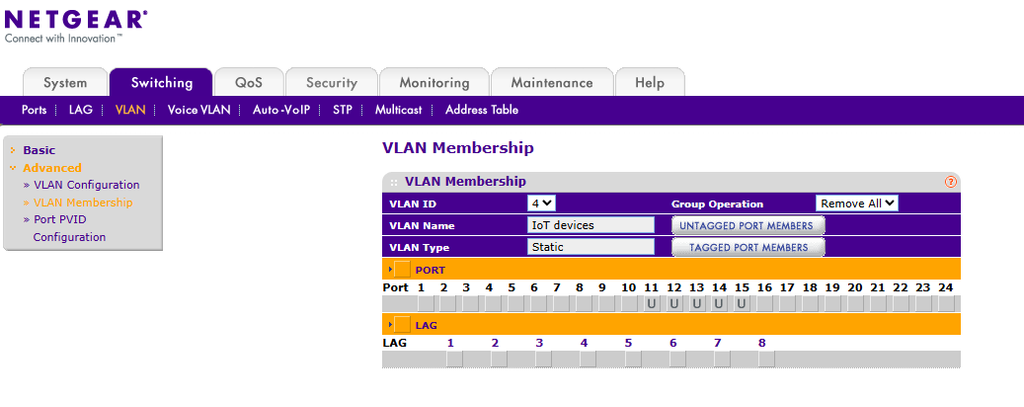
Task: Open the VLAN ID dropdown
Action: click(x=541, y=203)
